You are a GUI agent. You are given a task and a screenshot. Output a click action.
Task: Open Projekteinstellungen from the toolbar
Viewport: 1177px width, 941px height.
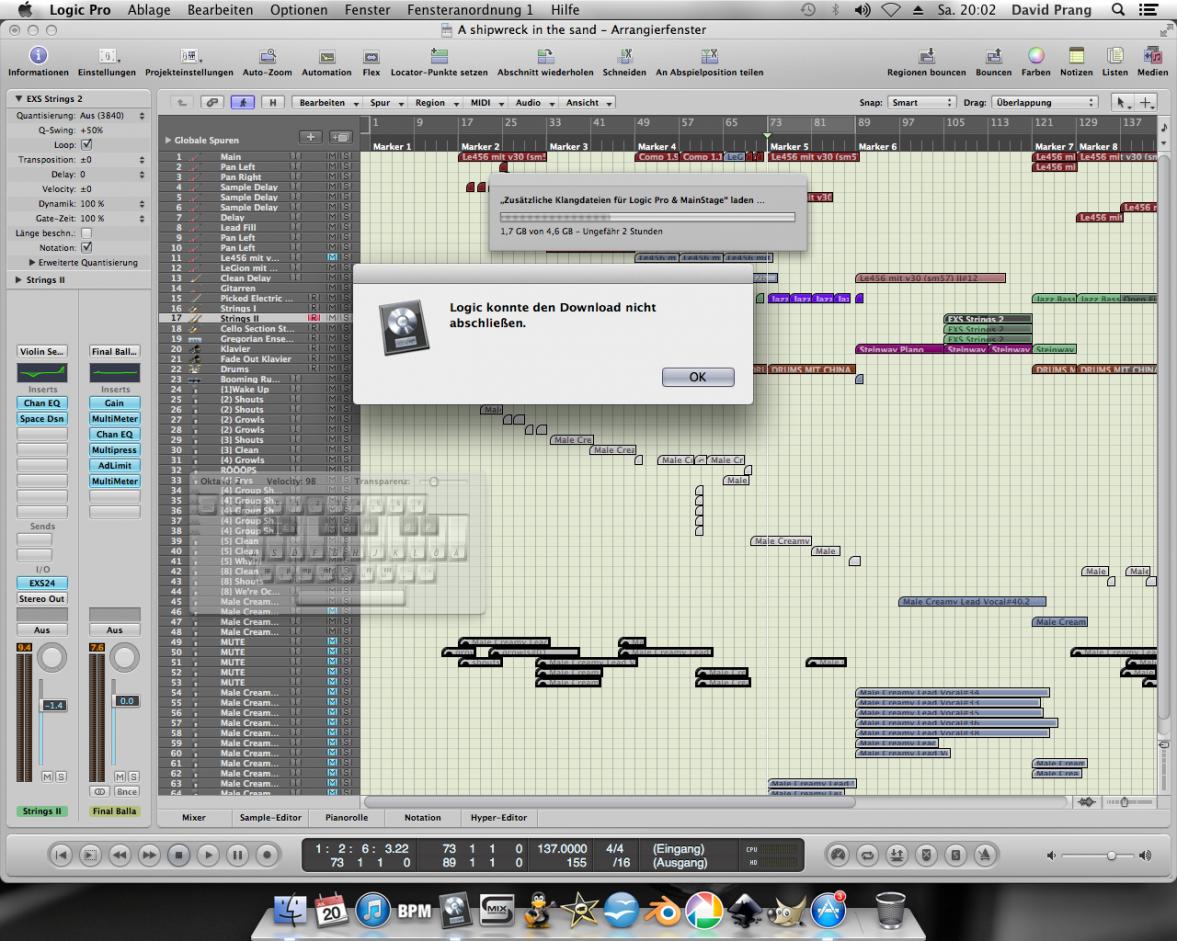point(189,56)
